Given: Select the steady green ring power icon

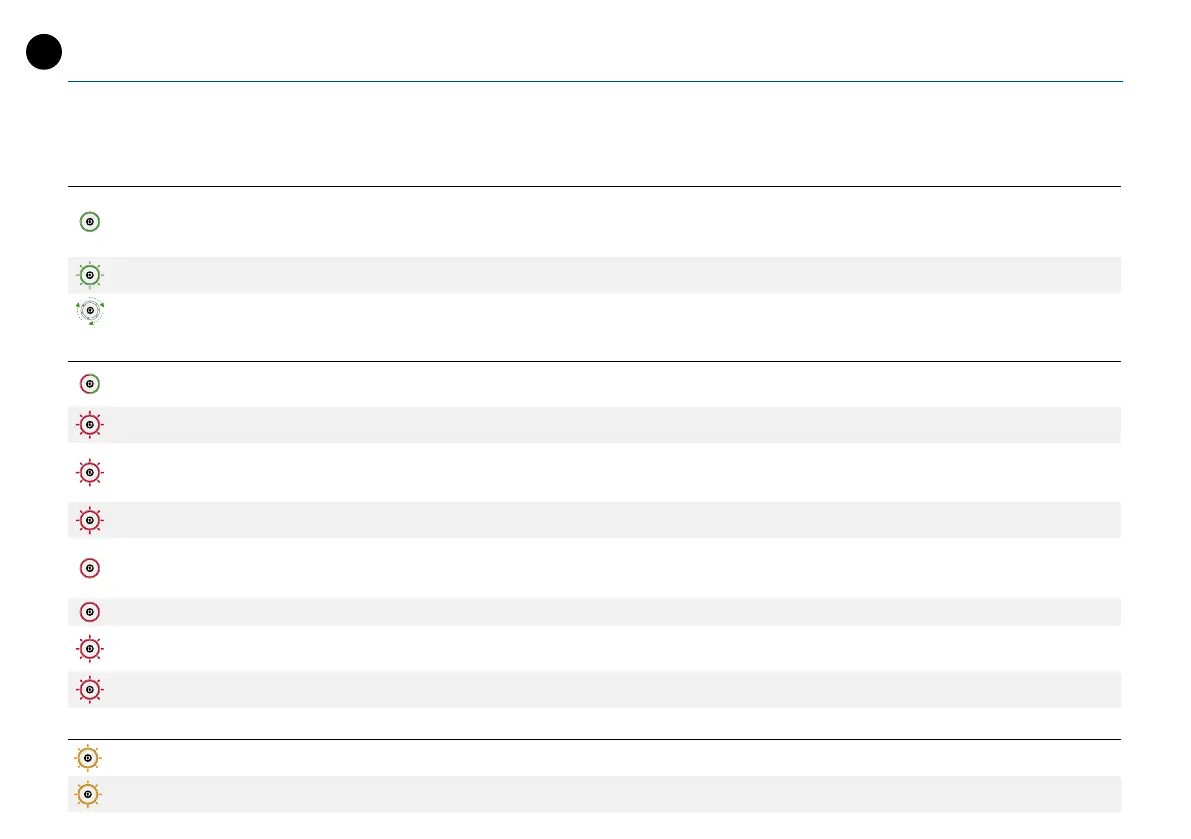Looking at the screenshot, I should [x=90, y=222].
